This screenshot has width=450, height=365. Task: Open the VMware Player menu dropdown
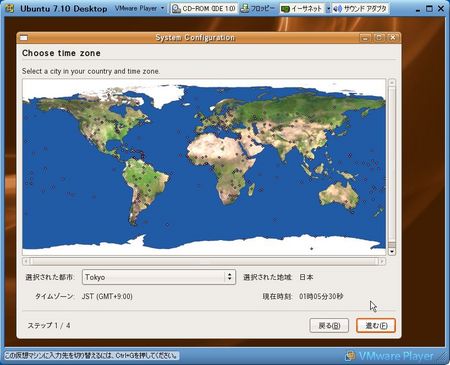click(x=140, y=8)
